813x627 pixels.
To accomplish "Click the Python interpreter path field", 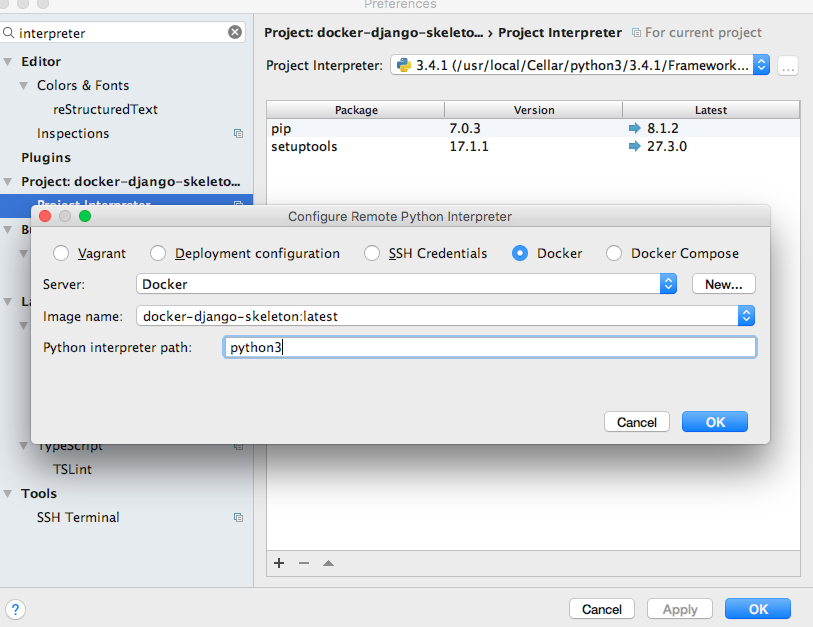I will (x=489, y=348).
